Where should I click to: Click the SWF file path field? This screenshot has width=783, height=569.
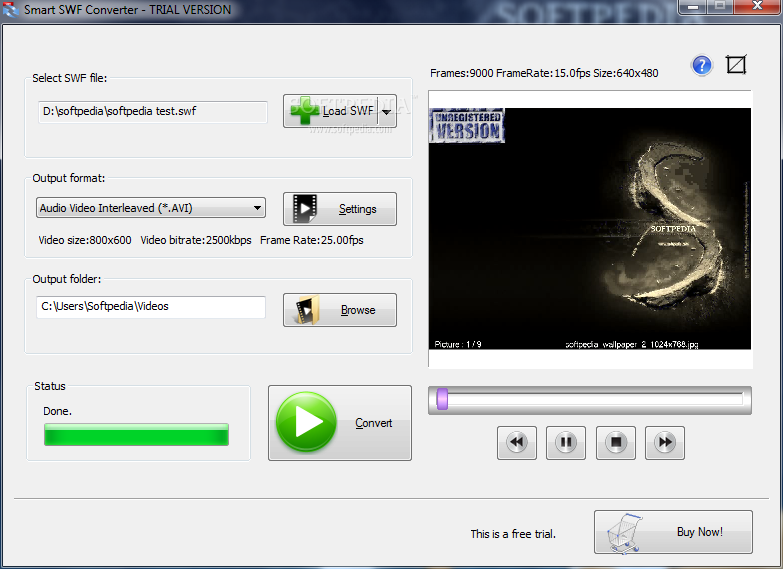pyautogui.click(x=153, y=111)
